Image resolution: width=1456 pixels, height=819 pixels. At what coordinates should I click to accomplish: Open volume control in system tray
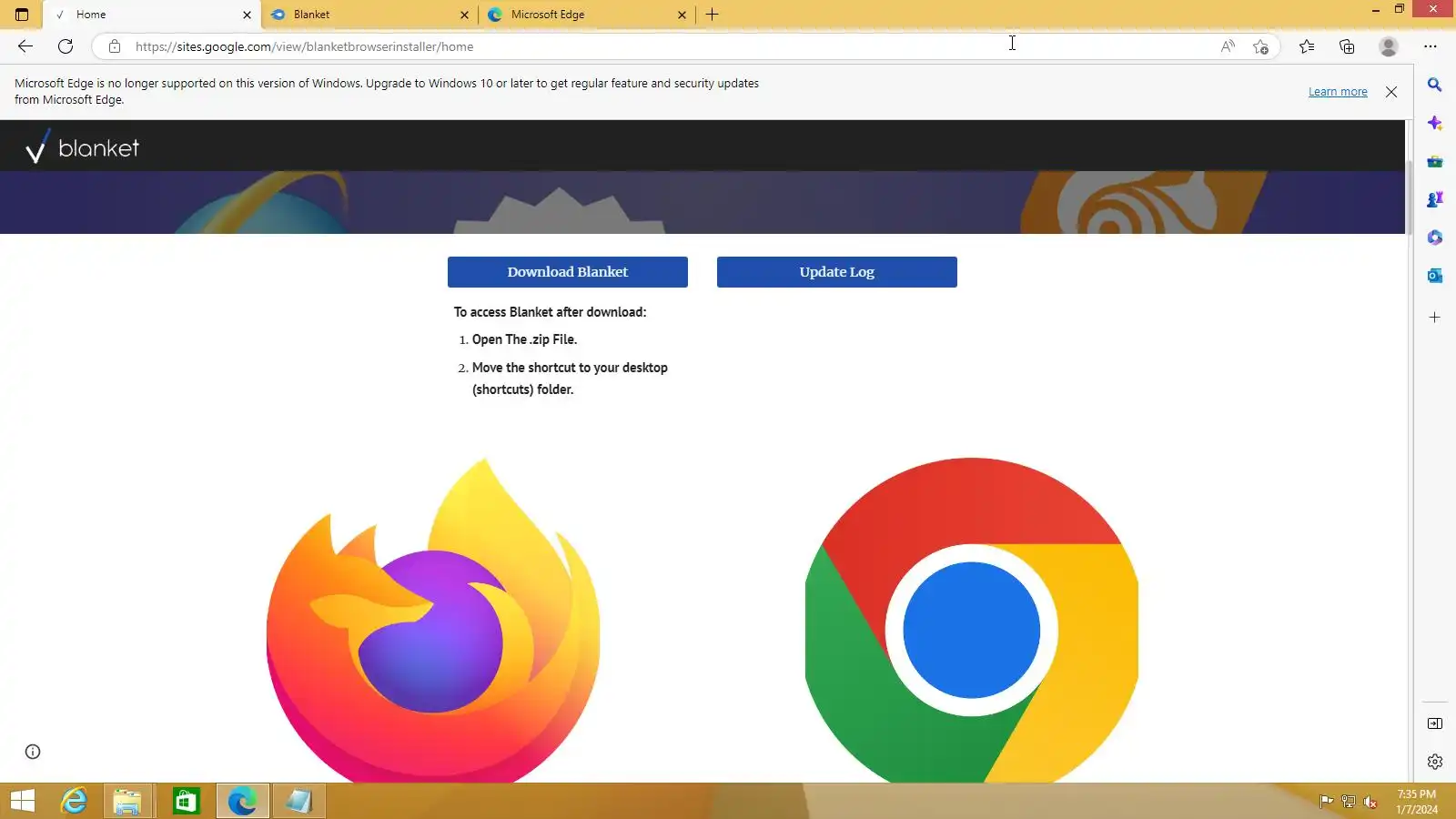pyautogui.click(x=1370, y=802)
